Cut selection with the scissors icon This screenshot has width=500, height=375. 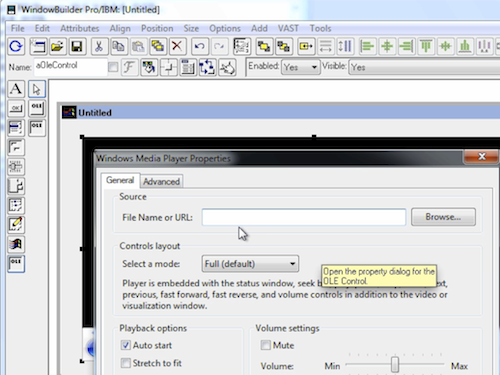coord(99,46)
